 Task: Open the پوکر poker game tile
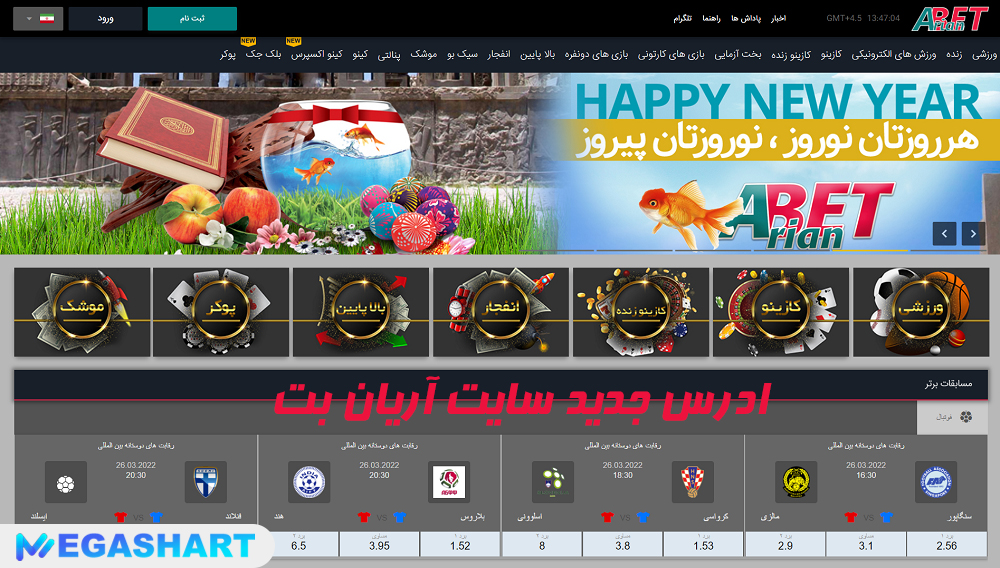(221, 312)
